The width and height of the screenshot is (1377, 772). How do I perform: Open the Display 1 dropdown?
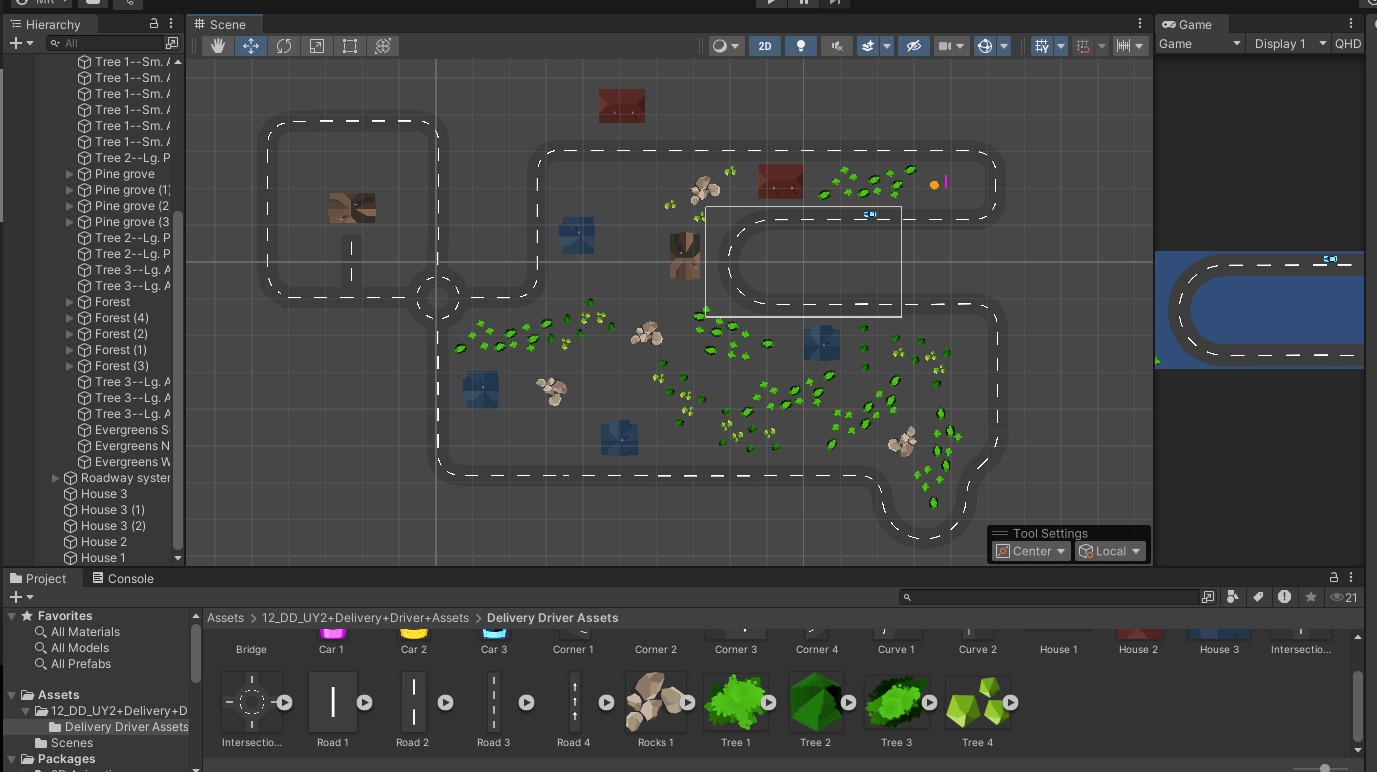pyautogui.click(x=1289, y=43)
